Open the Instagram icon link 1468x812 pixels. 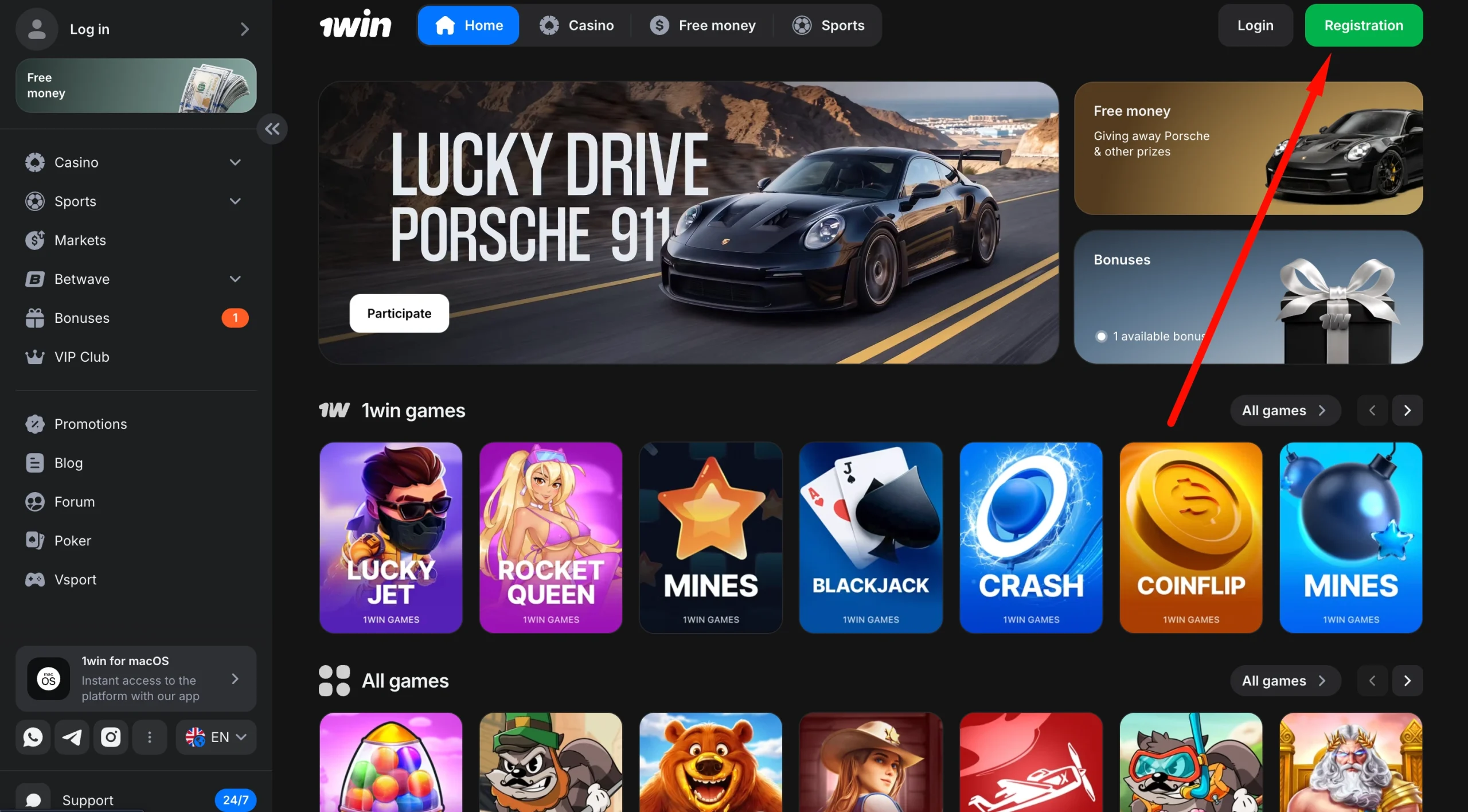111,737
